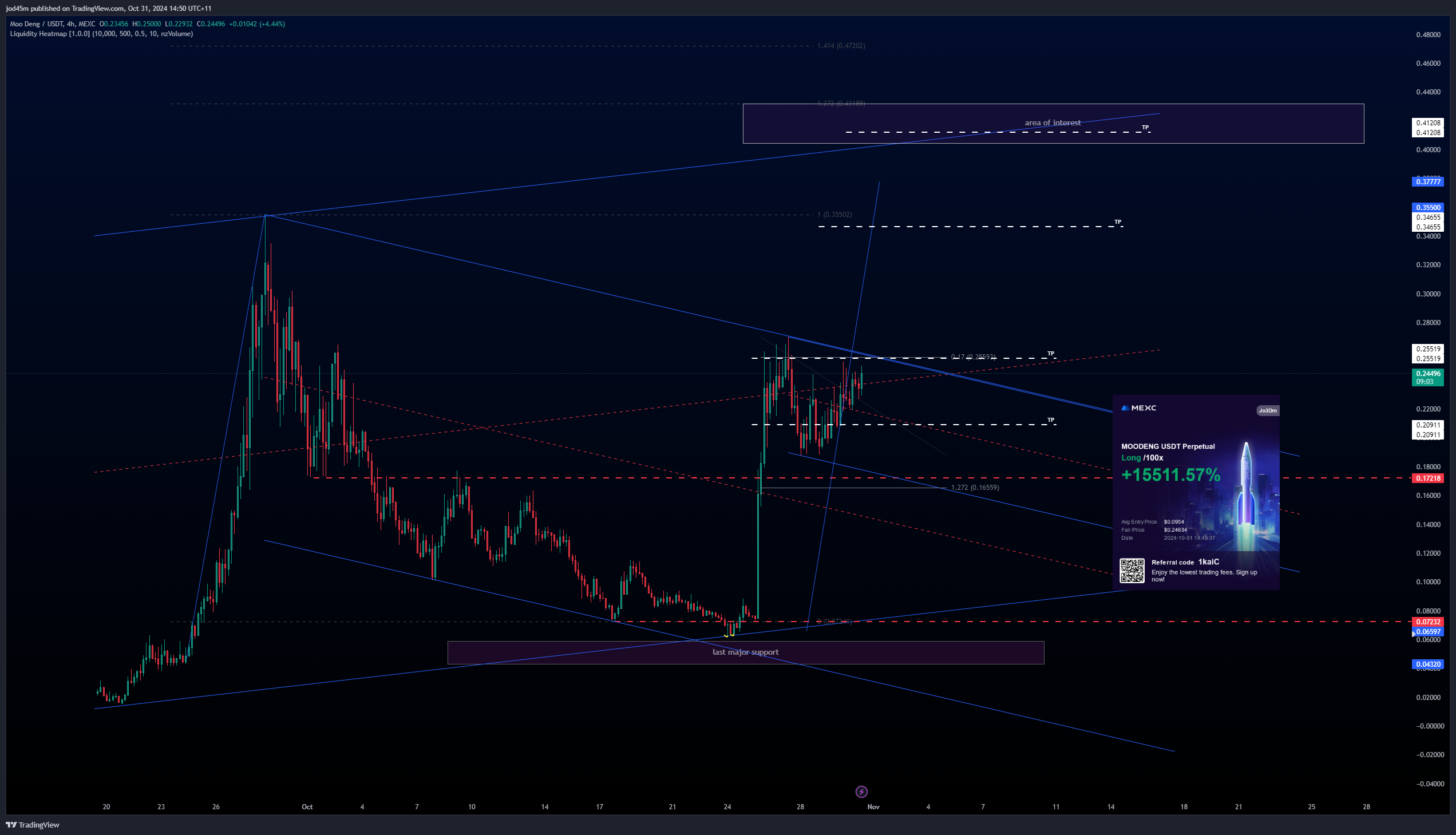Click the 'Nov' label on the time axis
The image size is (1456, 835).
coord(873,807)
